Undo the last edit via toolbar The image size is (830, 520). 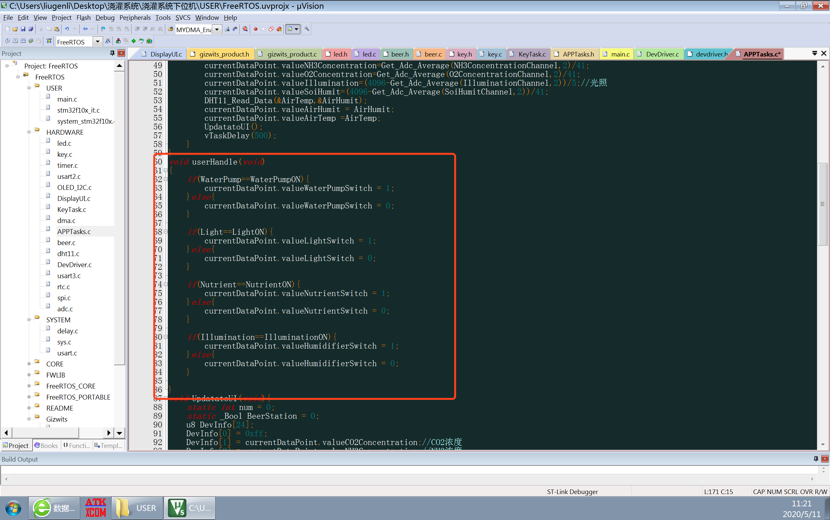(67, 29)
